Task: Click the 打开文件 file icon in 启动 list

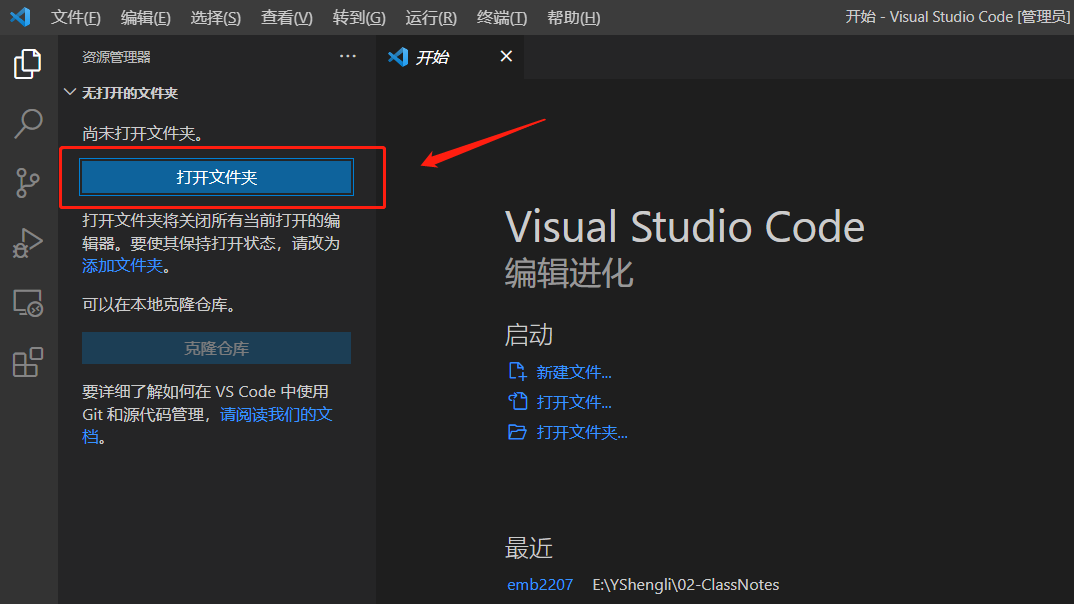Action: 517,401
